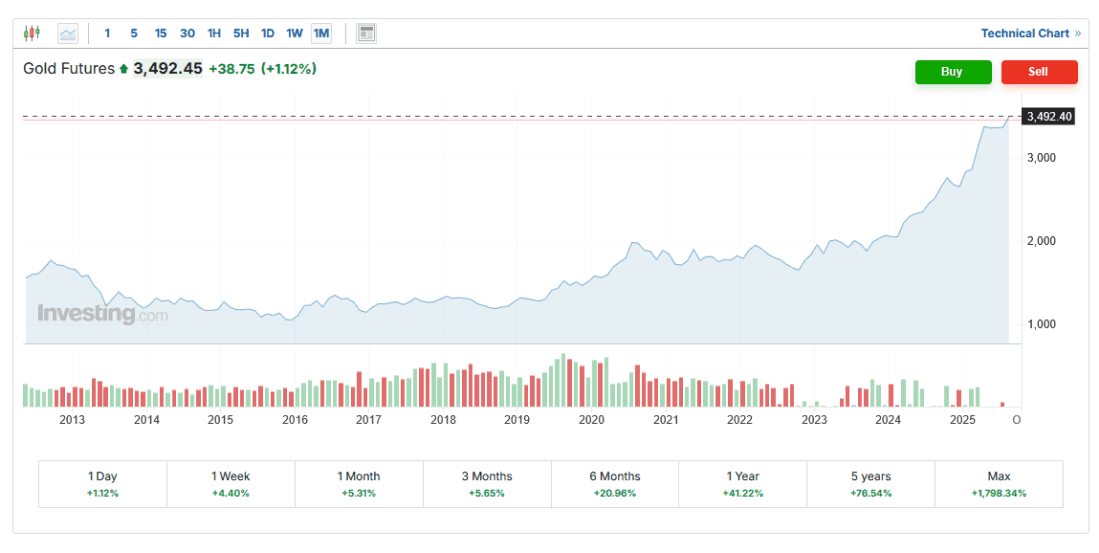The height and width of the screenshot is (553, 1099).
Task: Select the 5 years performance tab
Action: point(870,484)
